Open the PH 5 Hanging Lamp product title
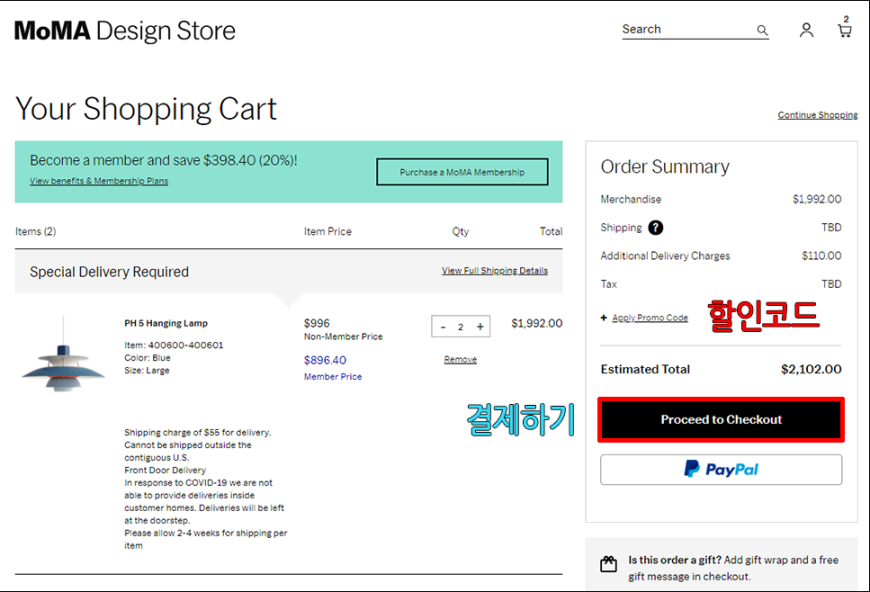 166,323
